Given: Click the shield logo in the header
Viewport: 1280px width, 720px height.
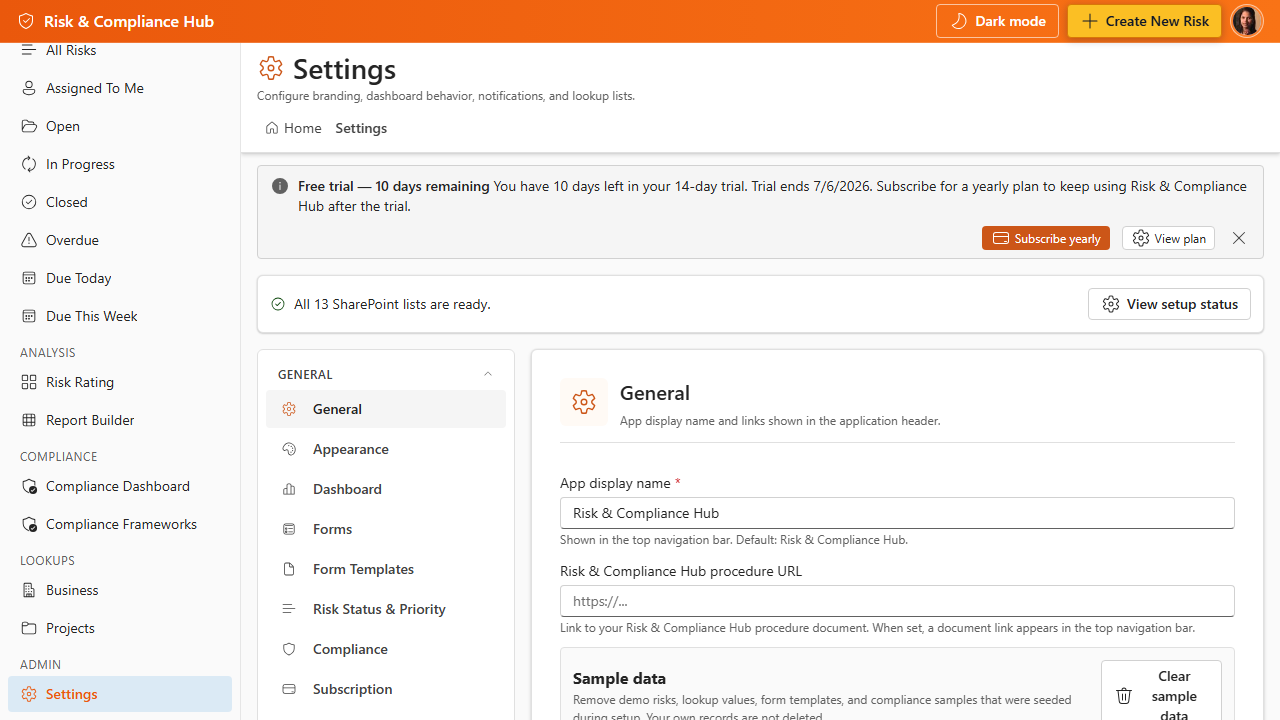Looking at the screenshot, I should tap(26, 21).
